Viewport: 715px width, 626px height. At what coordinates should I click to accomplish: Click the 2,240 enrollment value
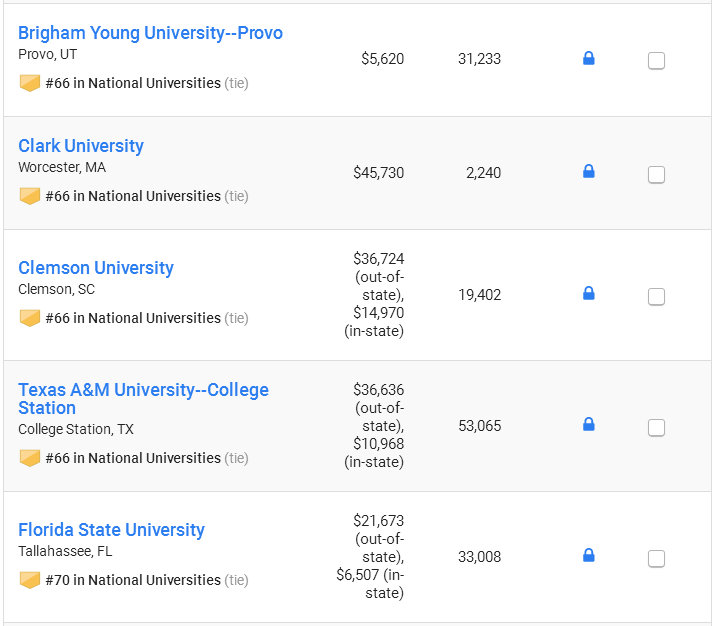483,173
